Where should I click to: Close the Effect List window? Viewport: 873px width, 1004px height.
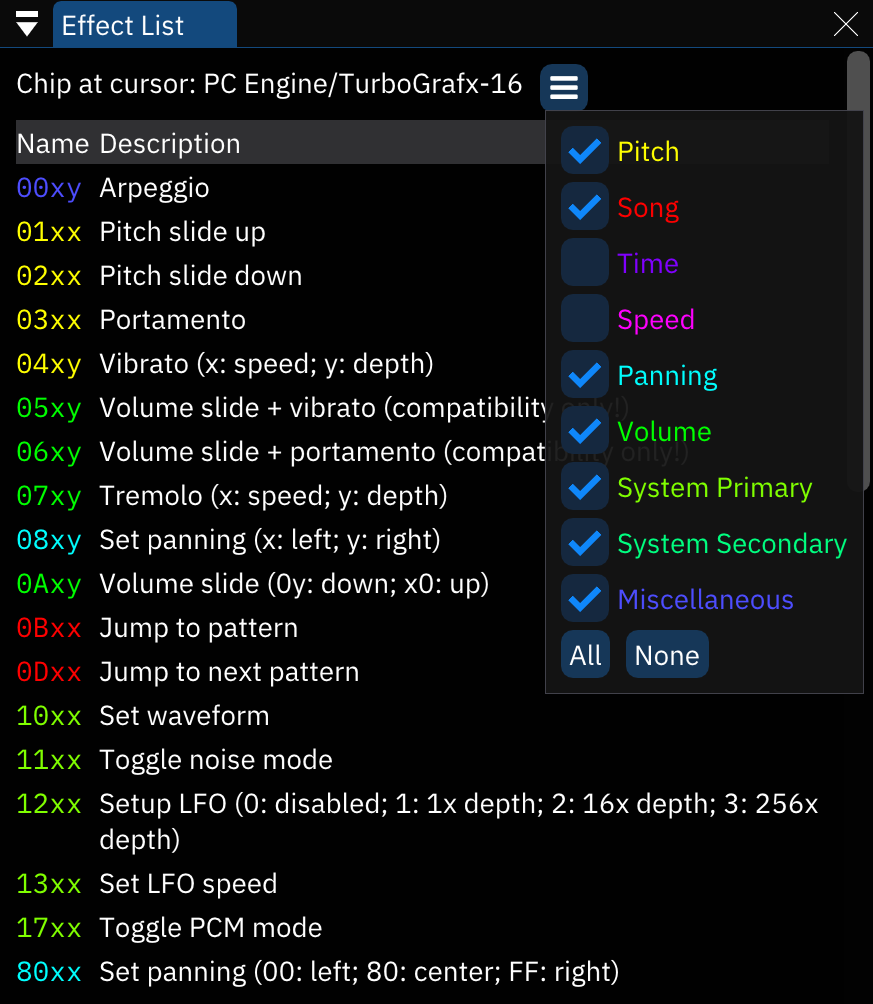(845, 24)
